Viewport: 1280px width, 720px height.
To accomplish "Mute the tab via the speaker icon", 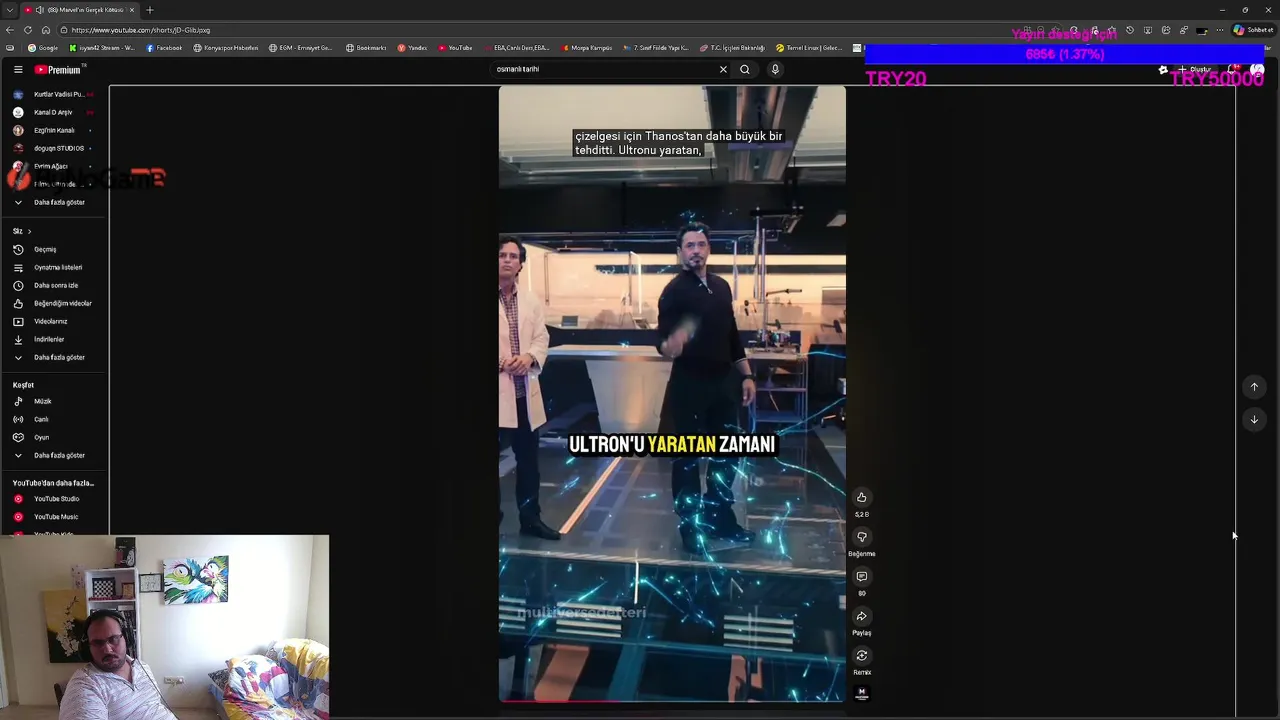I will [x=39, y=10].
